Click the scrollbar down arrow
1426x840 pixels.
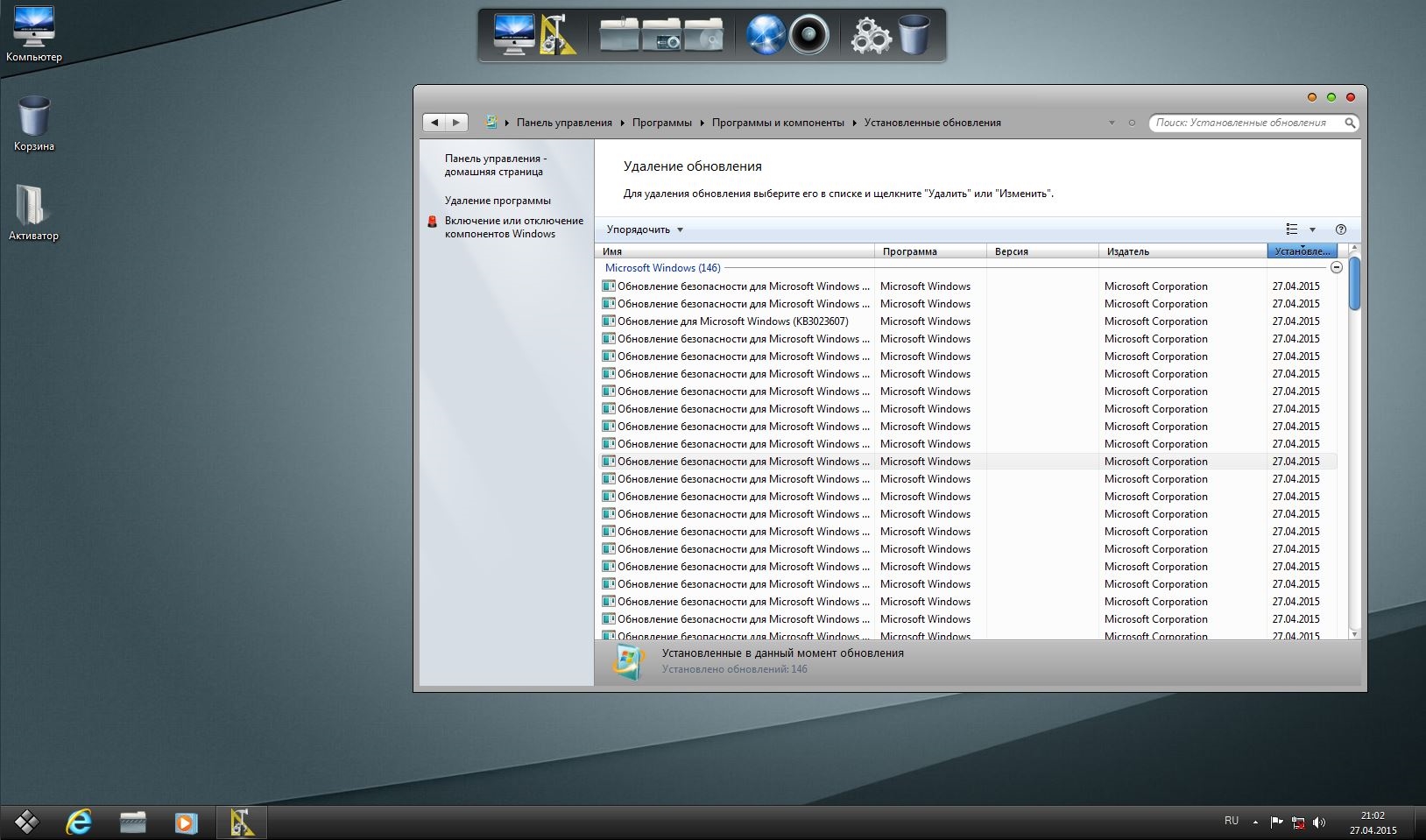[x=1354, y=633]
